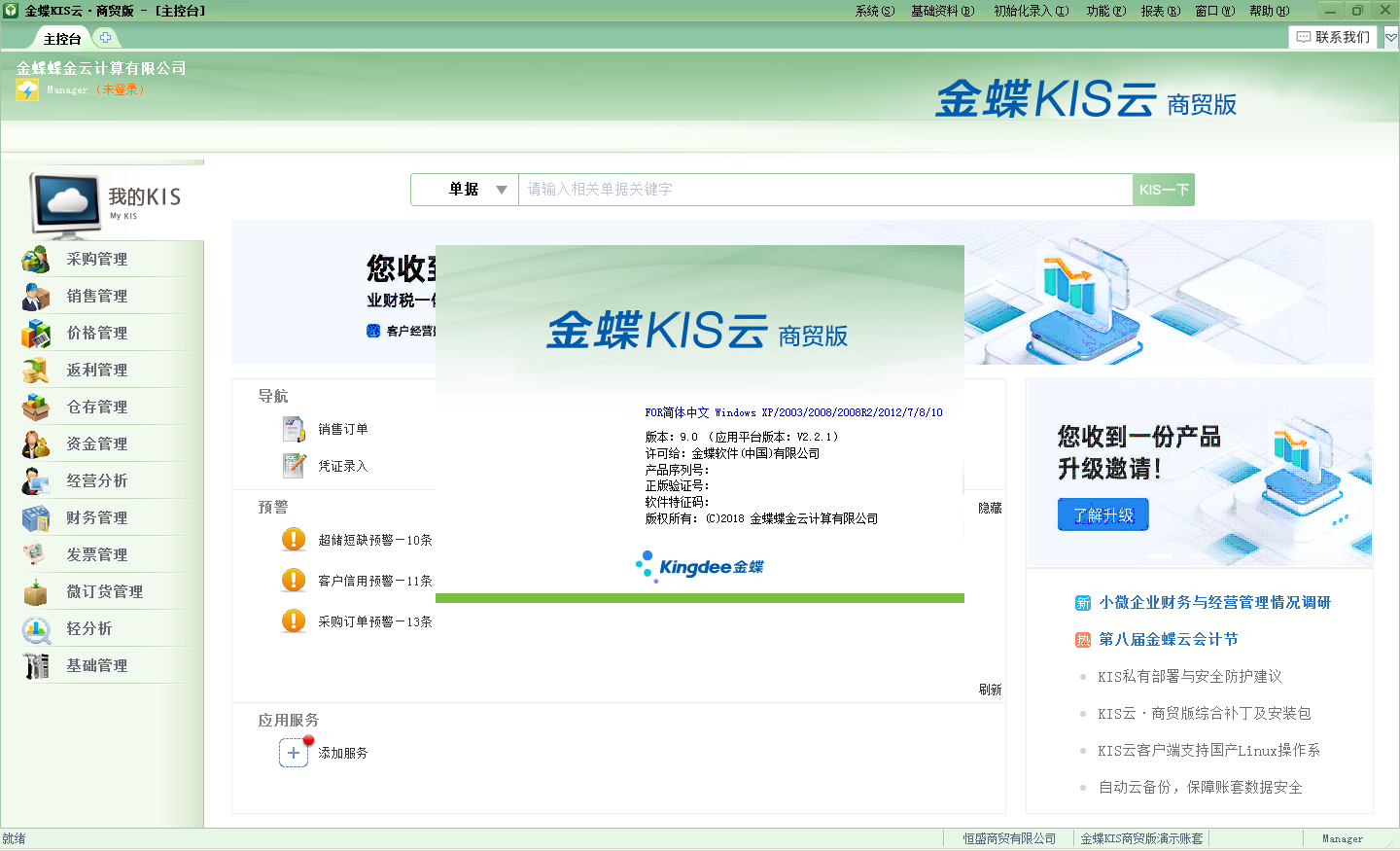This screenshot has width=1400, height=851.
Task: Open the 价格管理 module icon
Action: (36, 334)
